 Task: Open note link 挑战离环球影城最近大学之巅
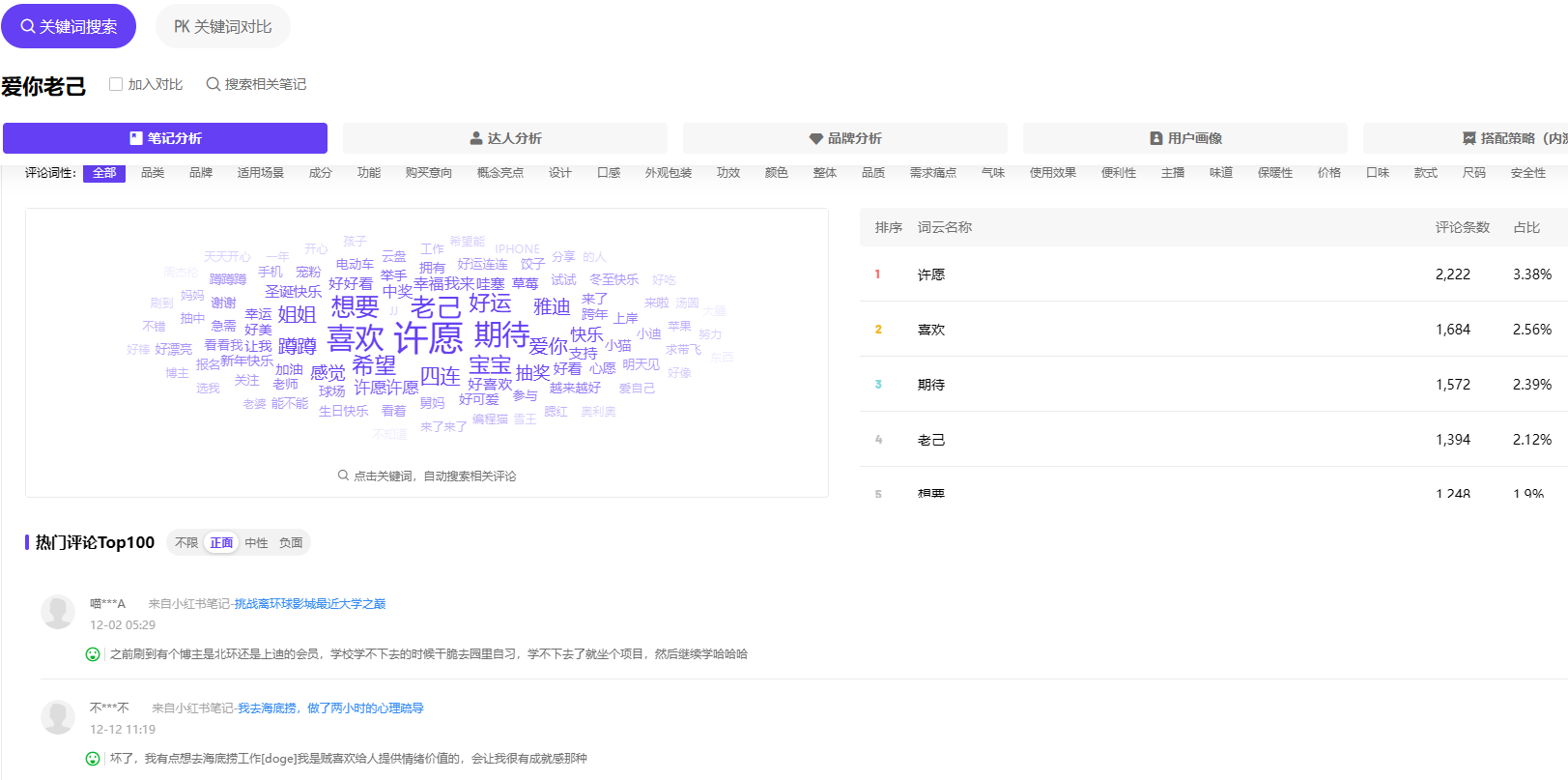coord(310,604)
